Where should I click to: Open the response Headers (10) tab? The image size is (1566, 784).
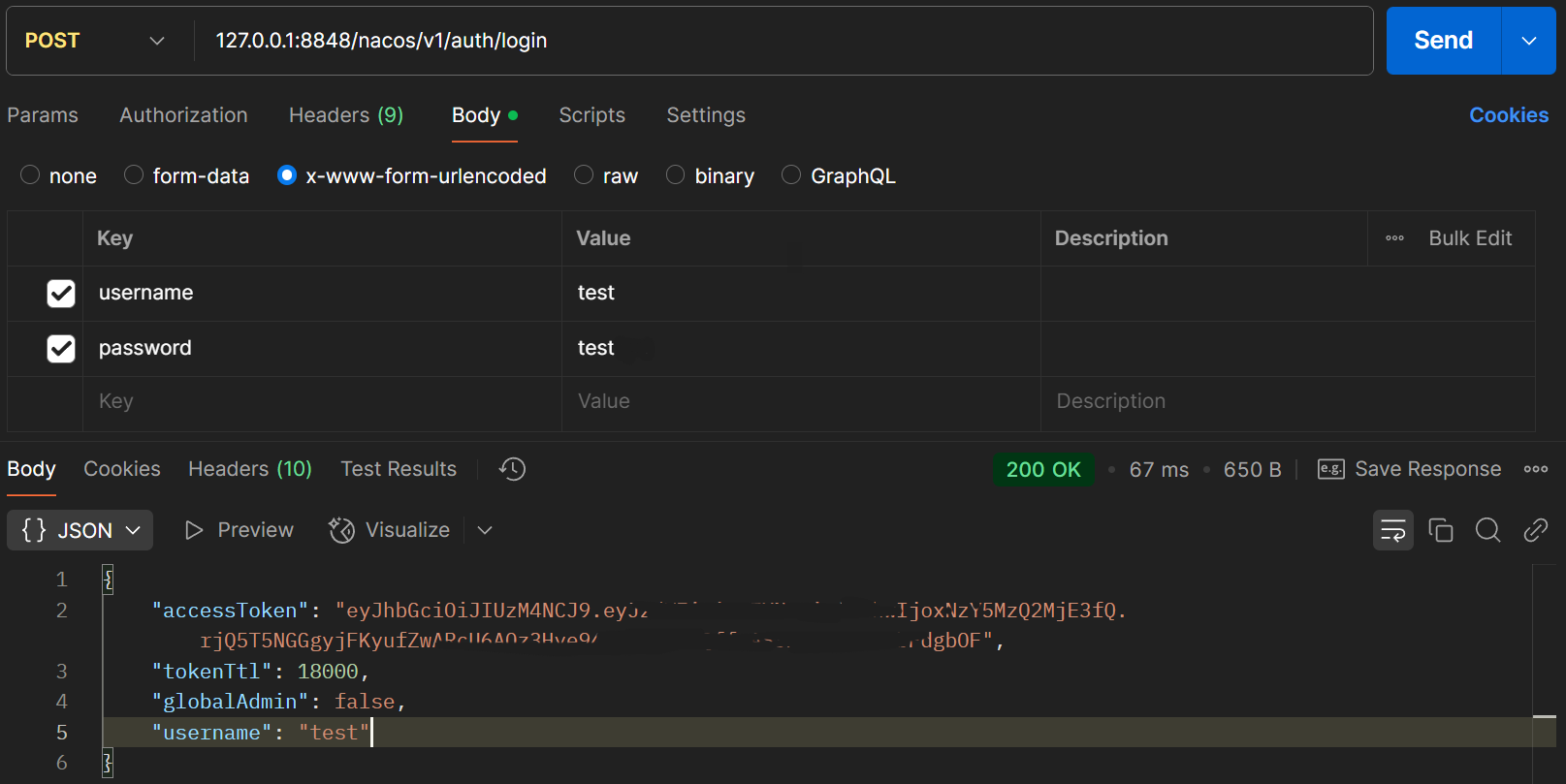click(250, 469)
